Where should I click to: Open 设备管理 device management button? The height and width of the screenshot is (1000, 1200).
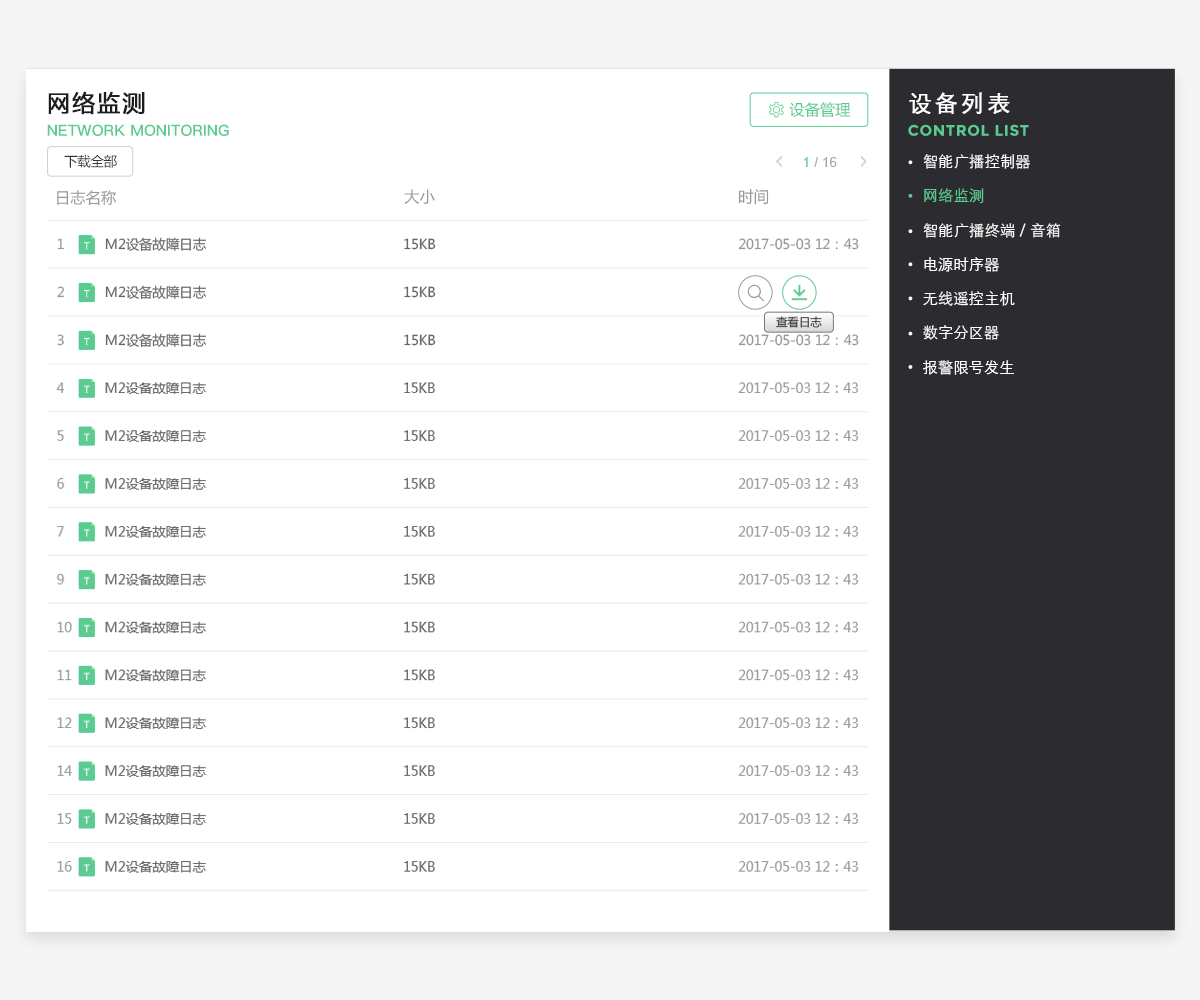(809, 110)
